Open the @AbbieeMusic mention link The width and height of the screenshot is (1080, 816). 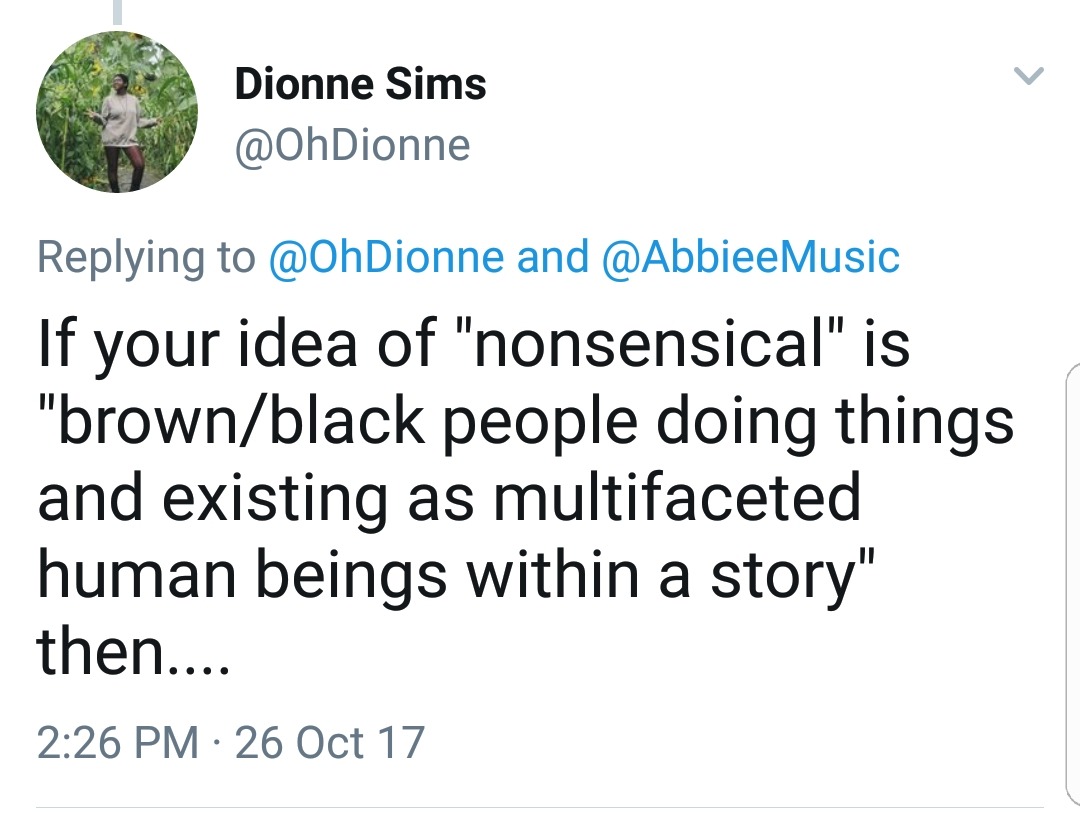[751, 257]
